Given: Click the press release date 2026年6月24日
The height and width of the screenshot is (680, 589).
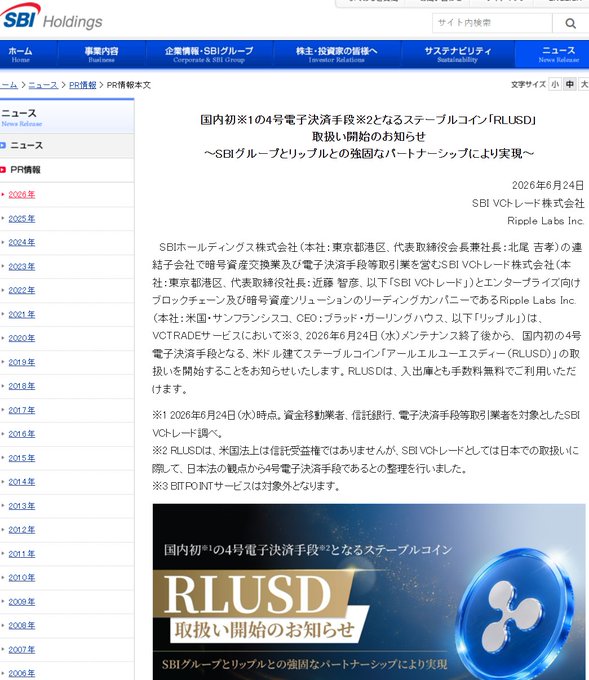Looking at the screenshot, I should [548, 186].
